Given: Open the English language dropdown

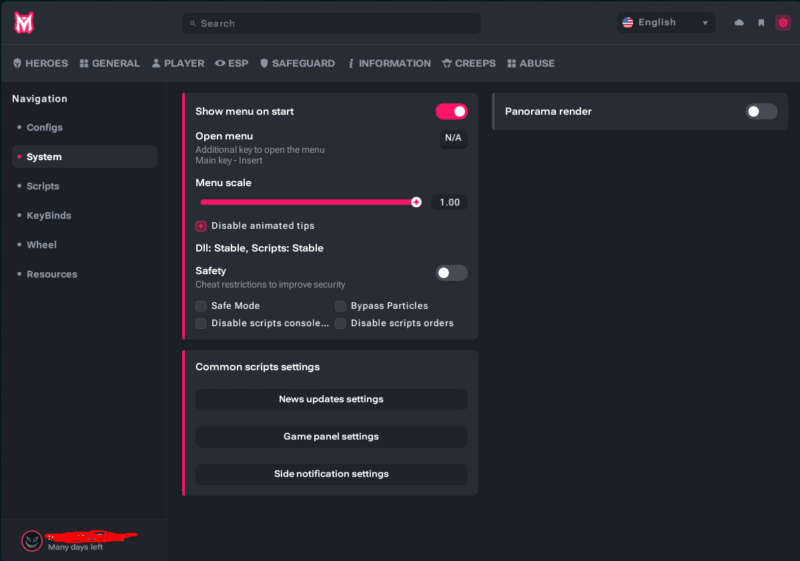Looking at the screenshot, I should pos(666,22).
